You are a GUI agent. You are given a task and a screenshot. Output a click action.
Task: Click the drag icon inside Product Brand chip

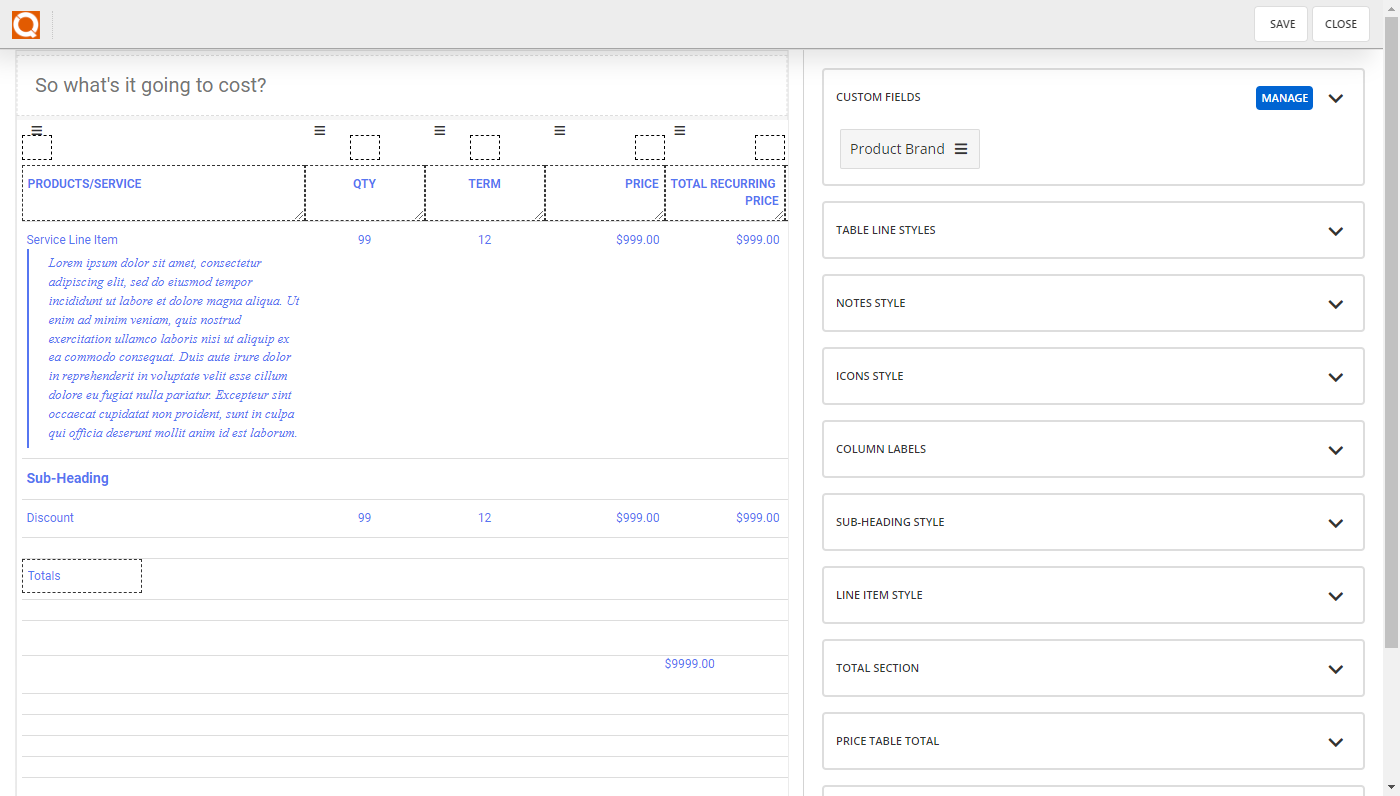(x=961, y=148)
